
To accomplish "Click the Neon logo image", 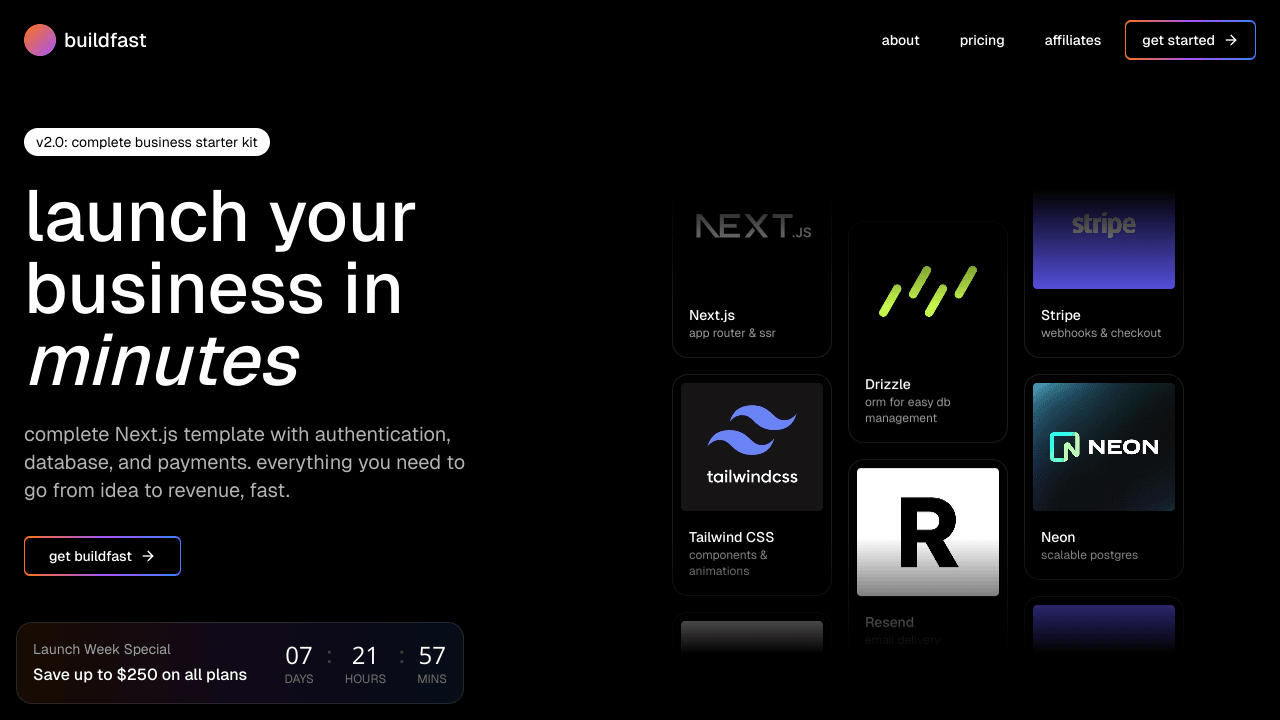I will coord(1103,446).
